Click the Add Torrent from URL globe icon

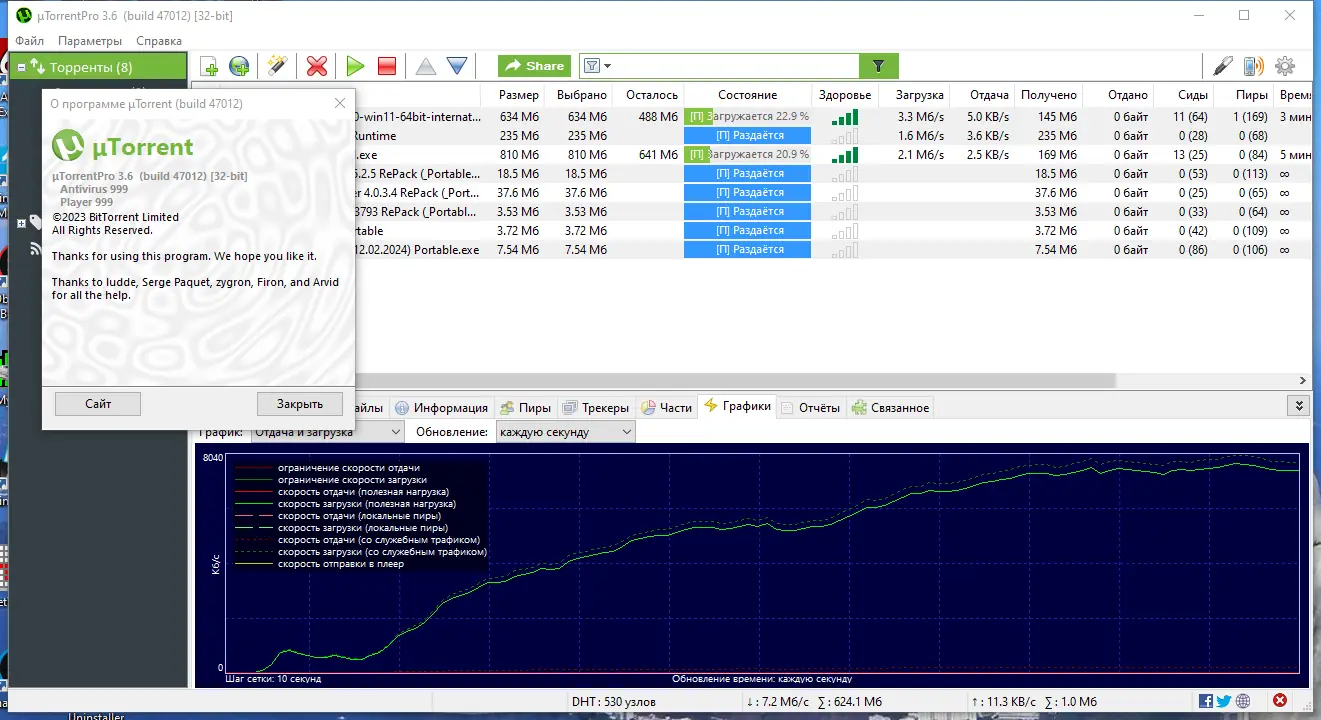pyautogui.click(x=240, y=67)
